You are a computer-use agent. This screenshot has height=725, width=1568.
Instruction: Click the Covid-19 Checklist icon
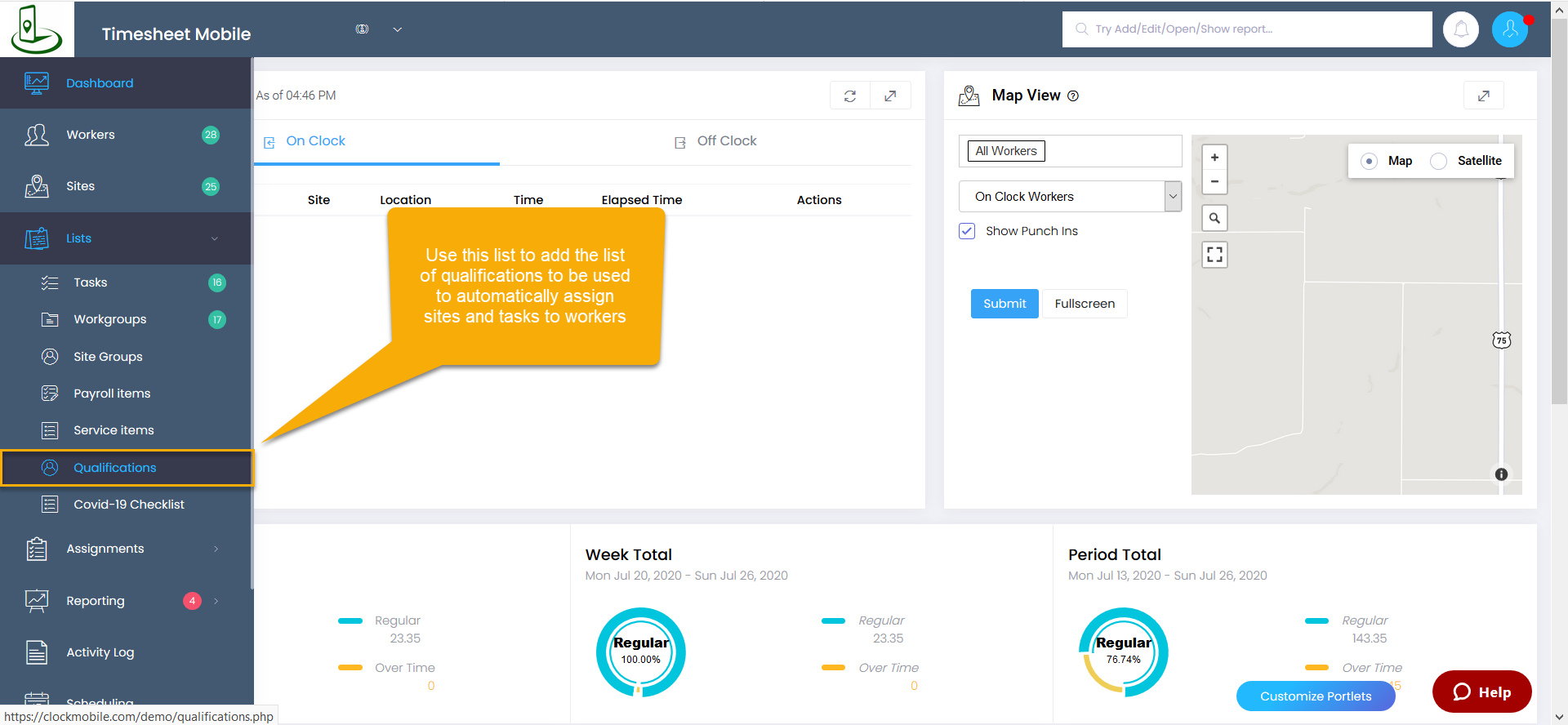point(50,505)
